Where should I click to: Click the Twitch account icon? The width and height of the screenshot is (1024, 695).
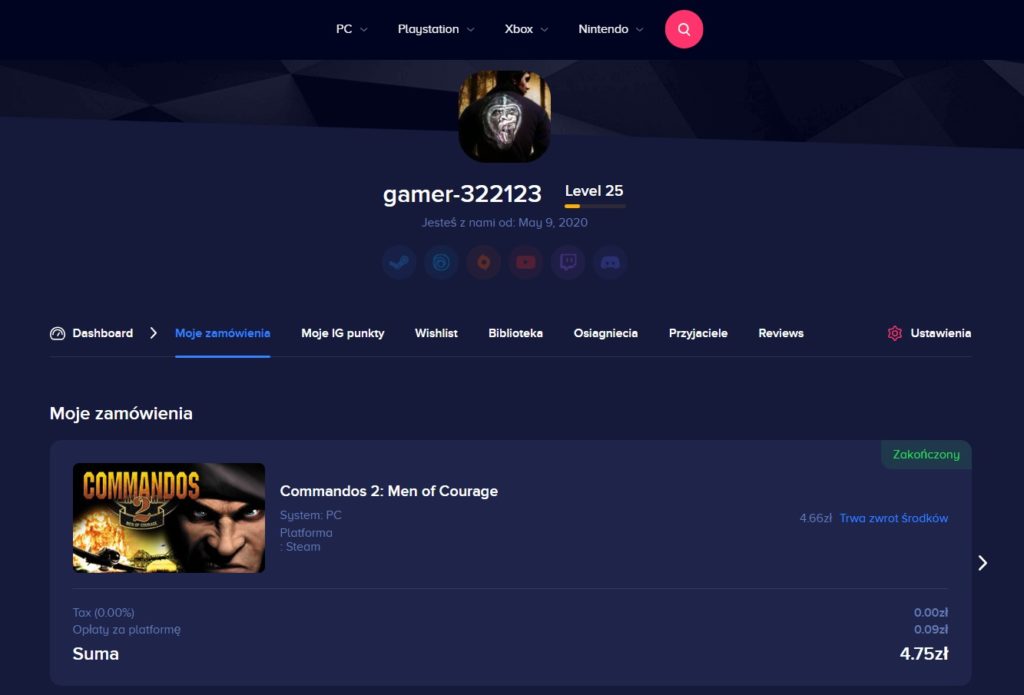[x=568, y=263]
